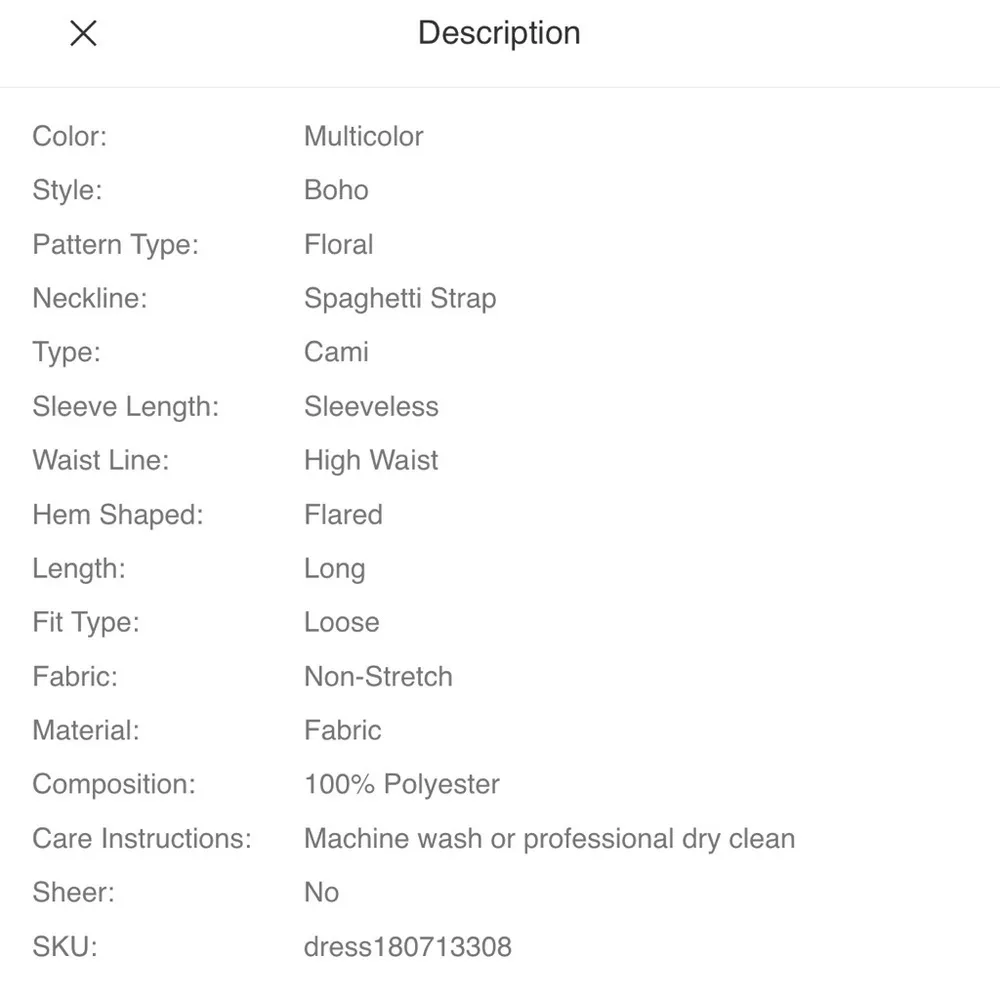Click the Spaghetti Strap neckline value

[x=400, y=298]
